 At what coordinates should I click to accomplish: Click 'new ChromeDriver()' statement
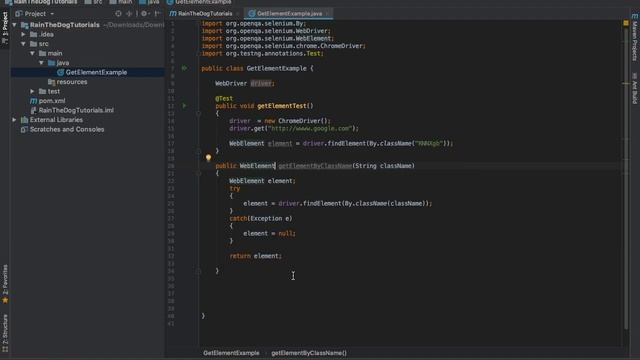(298, 121)
